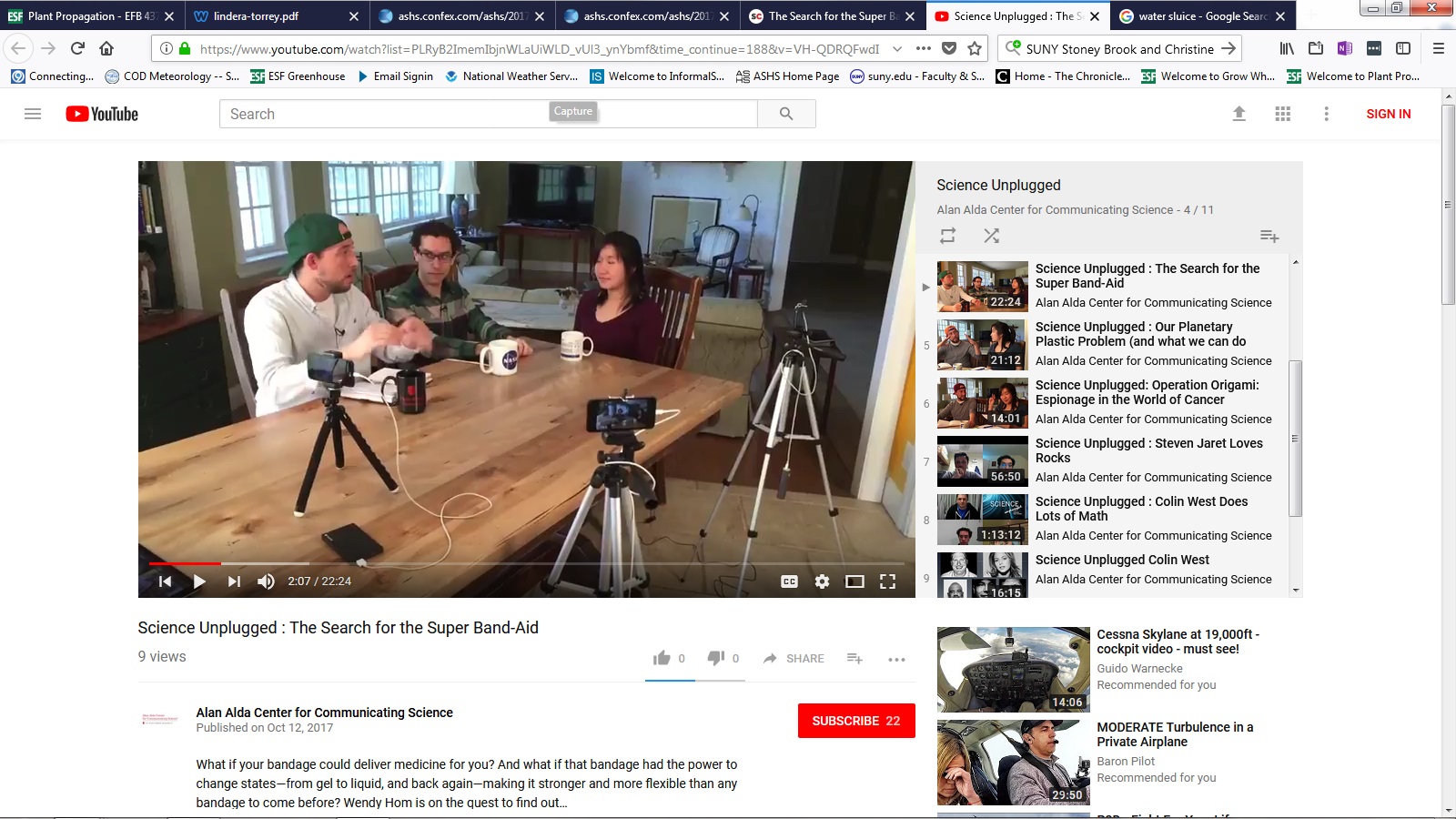Screen dimensions: 1456x819
Task: Enter fullscreen video mode
Action: 887,581
